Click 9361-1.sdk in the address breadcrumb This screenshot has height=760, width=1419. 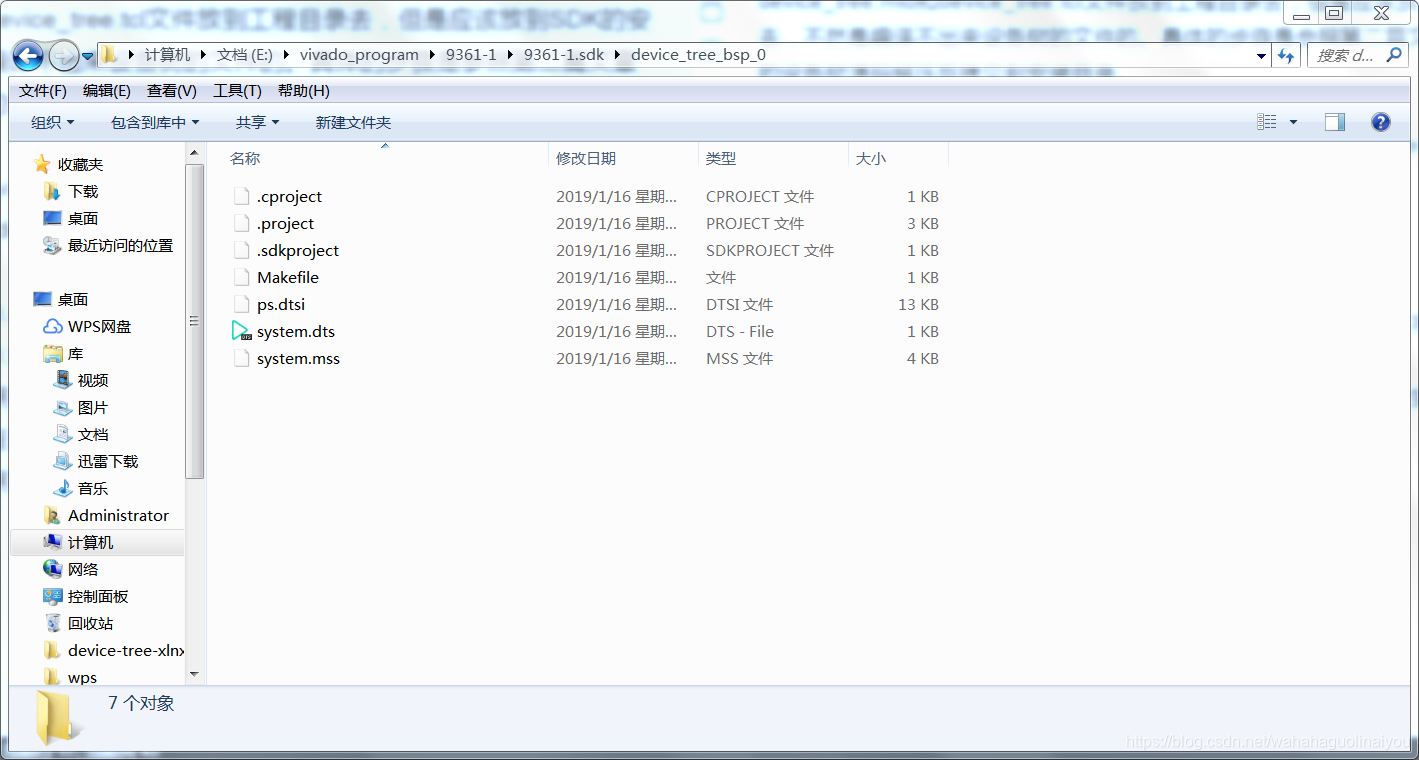pyautogui.click(x=564, y=55)
